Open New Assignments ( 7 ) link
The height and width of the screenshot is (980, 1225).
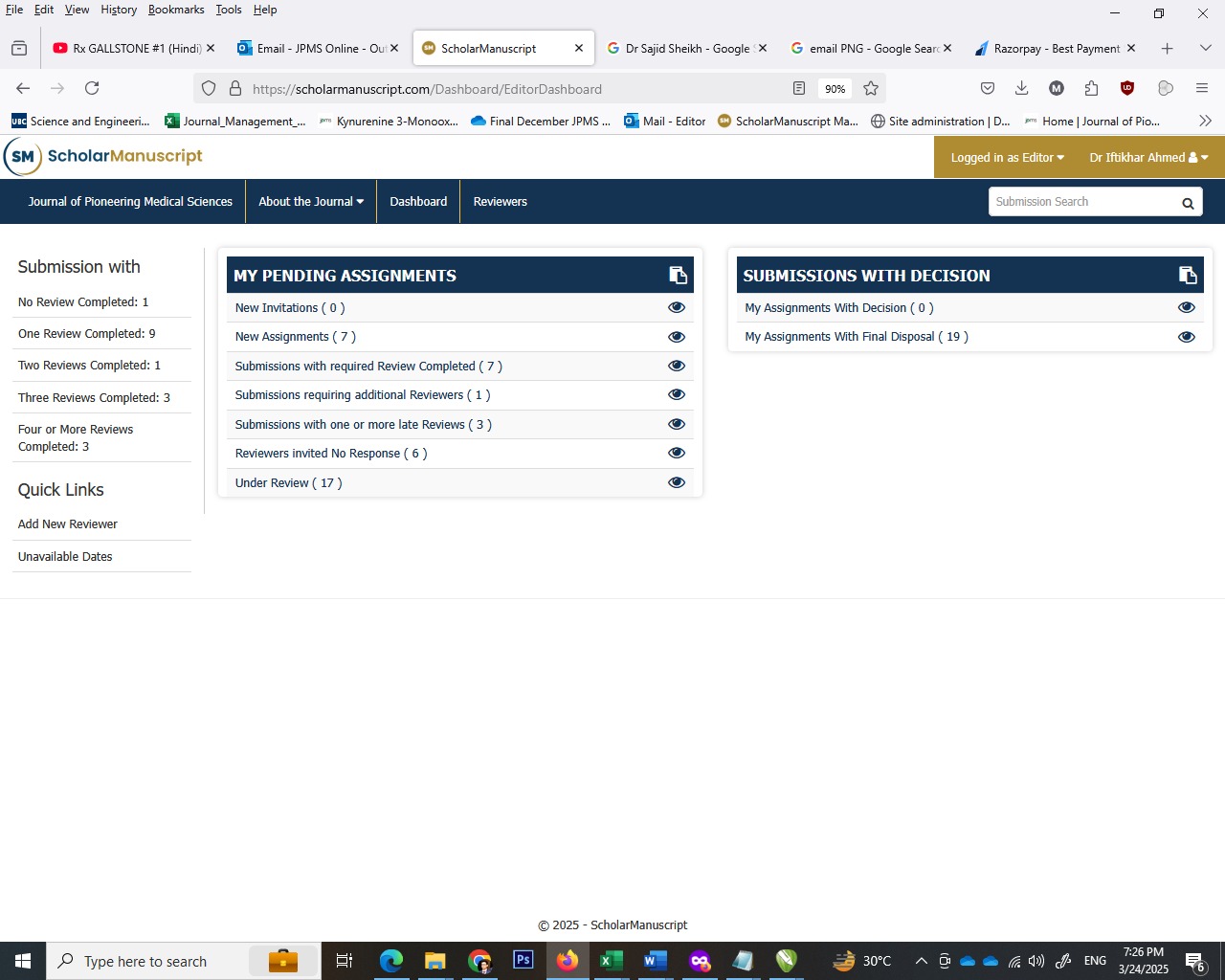click(295, 337)
